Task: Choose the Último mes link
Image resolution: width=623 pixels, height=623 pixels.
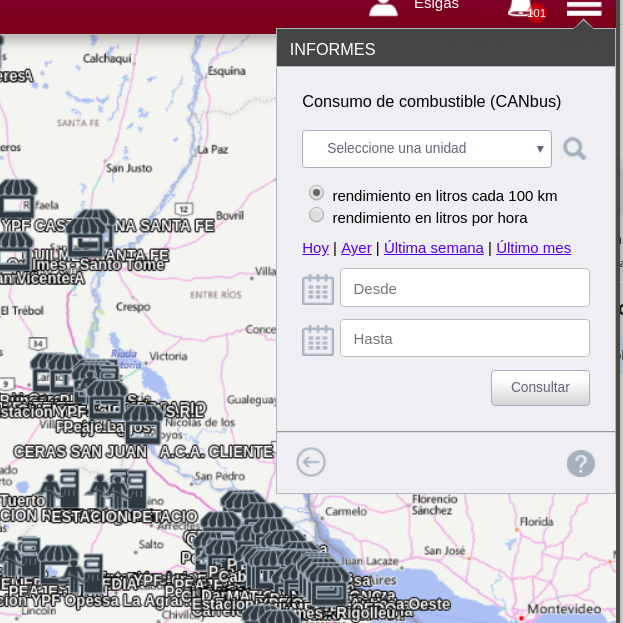Action: [533, 248]
